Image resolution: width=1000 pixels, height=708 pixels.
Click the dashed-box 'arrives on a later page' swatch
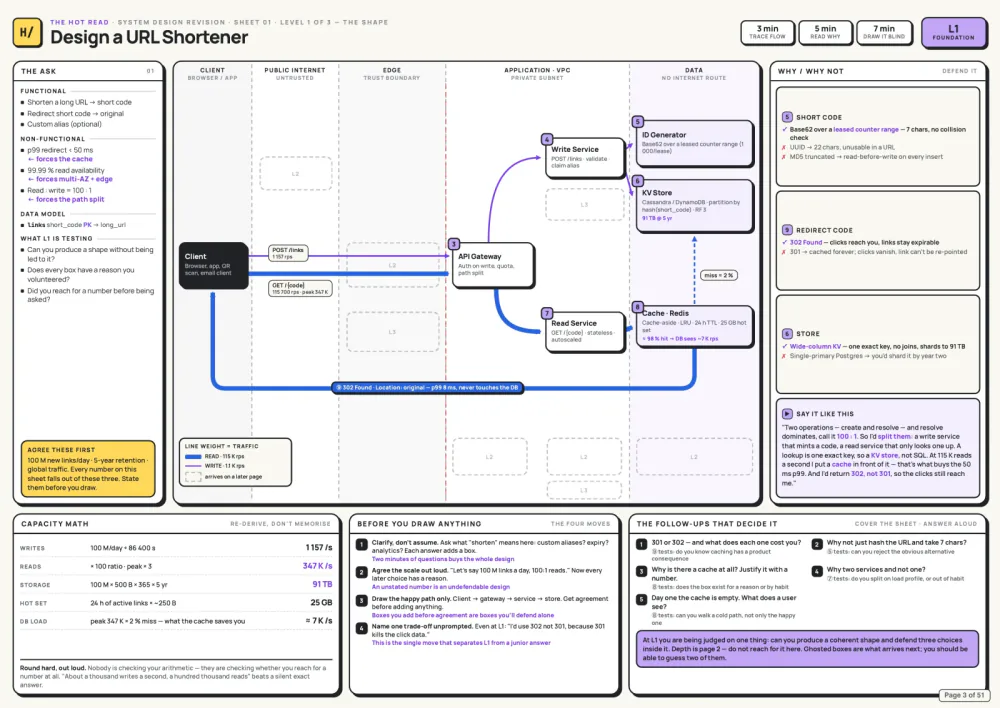point(193,476)
